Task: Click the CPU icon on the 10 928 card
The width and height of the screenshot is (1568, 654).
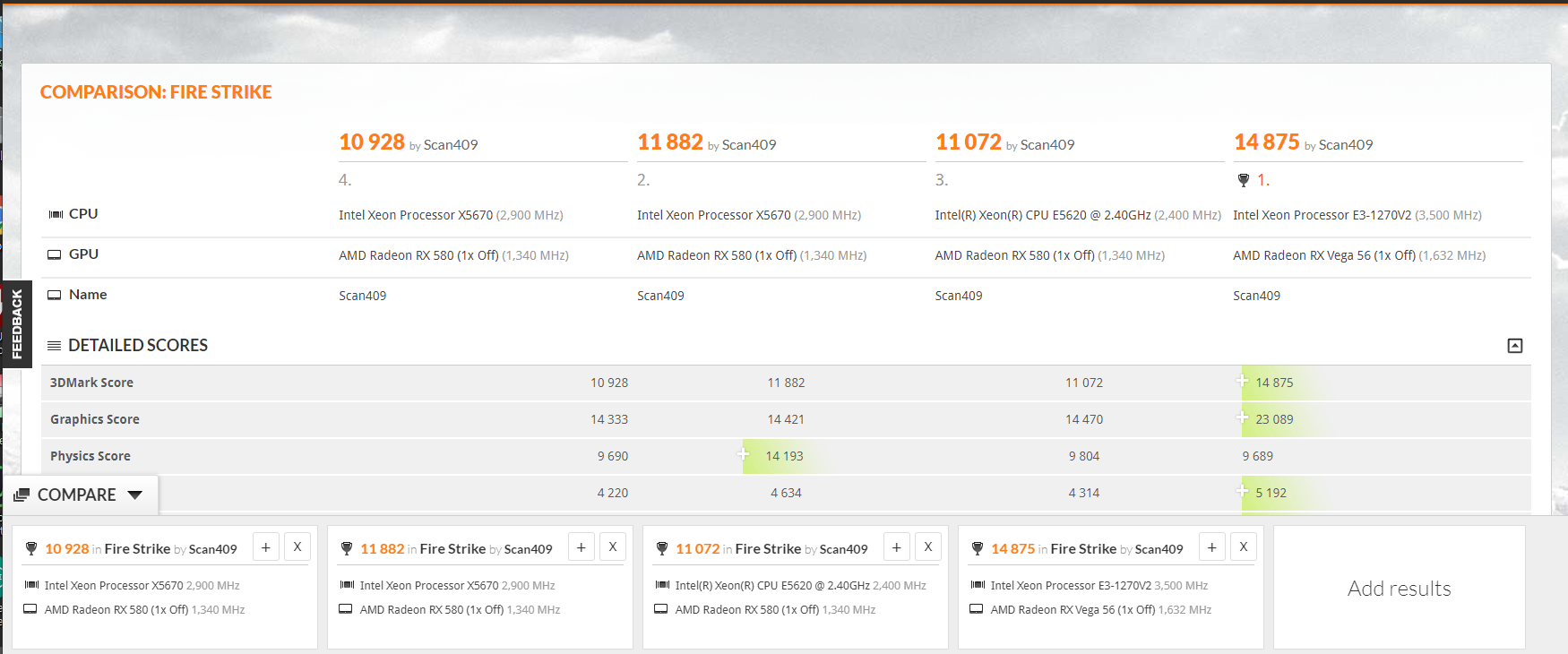Action: pyautogui.click(x=31, y=585)
